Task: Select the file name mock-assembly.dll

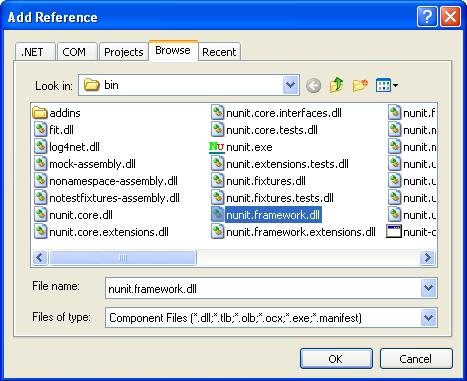Action: [92, 164]
